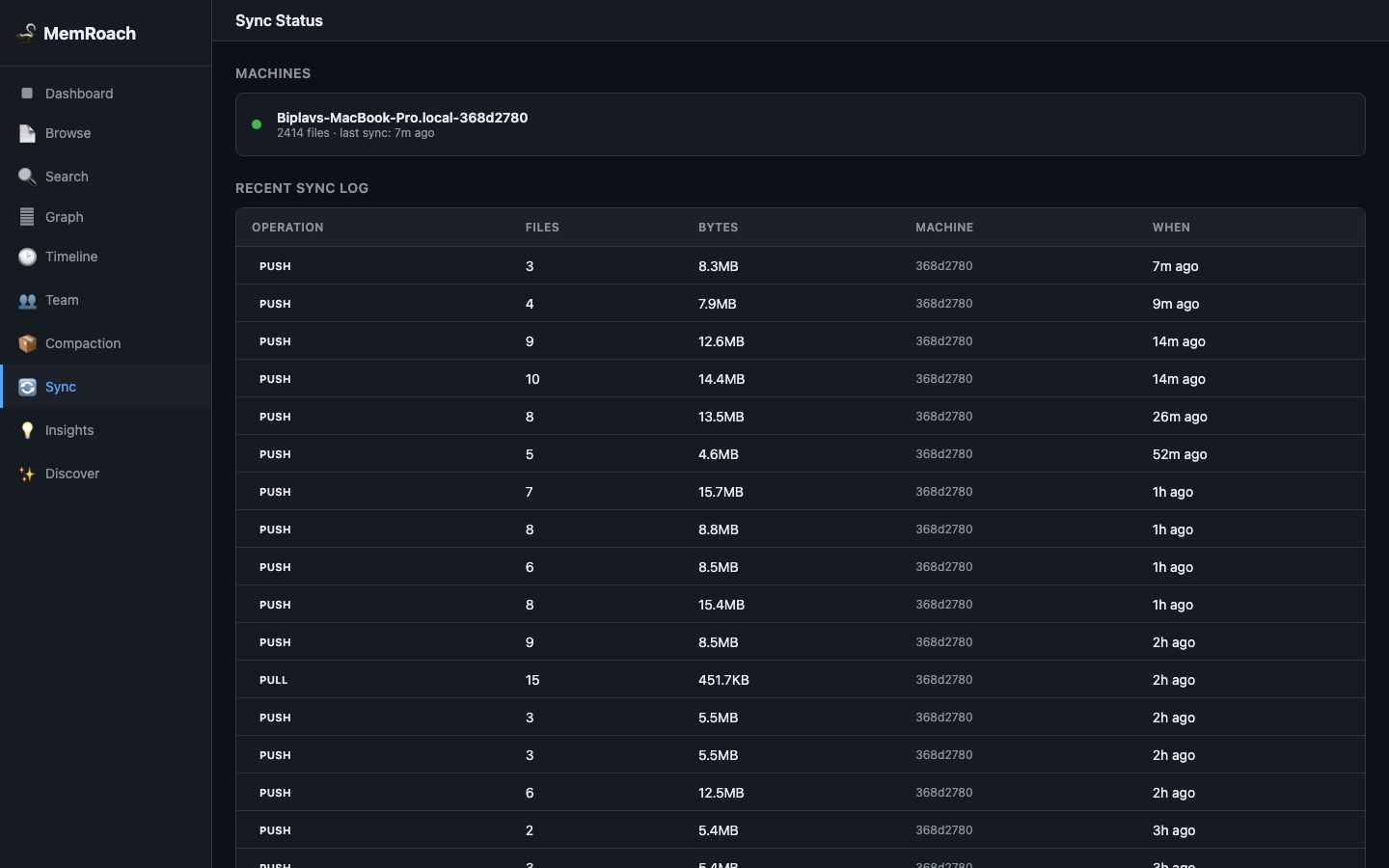This screenshot has width=1389, height=868.
Task: Open the Dashboard page
Action: (106, 94)
